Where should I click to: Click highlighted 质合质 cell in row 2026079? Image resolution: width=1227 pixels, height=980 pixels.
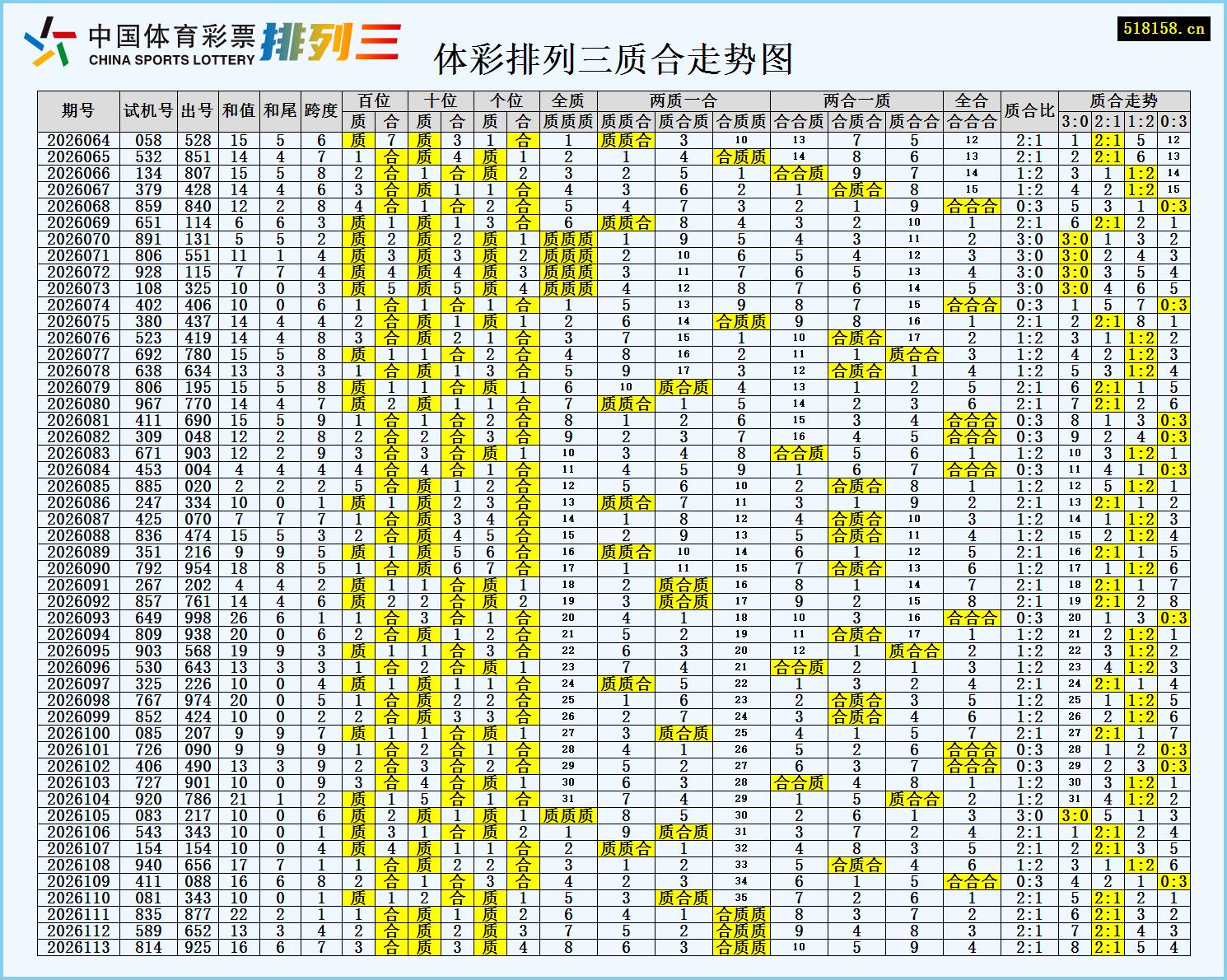click(683, 387)
